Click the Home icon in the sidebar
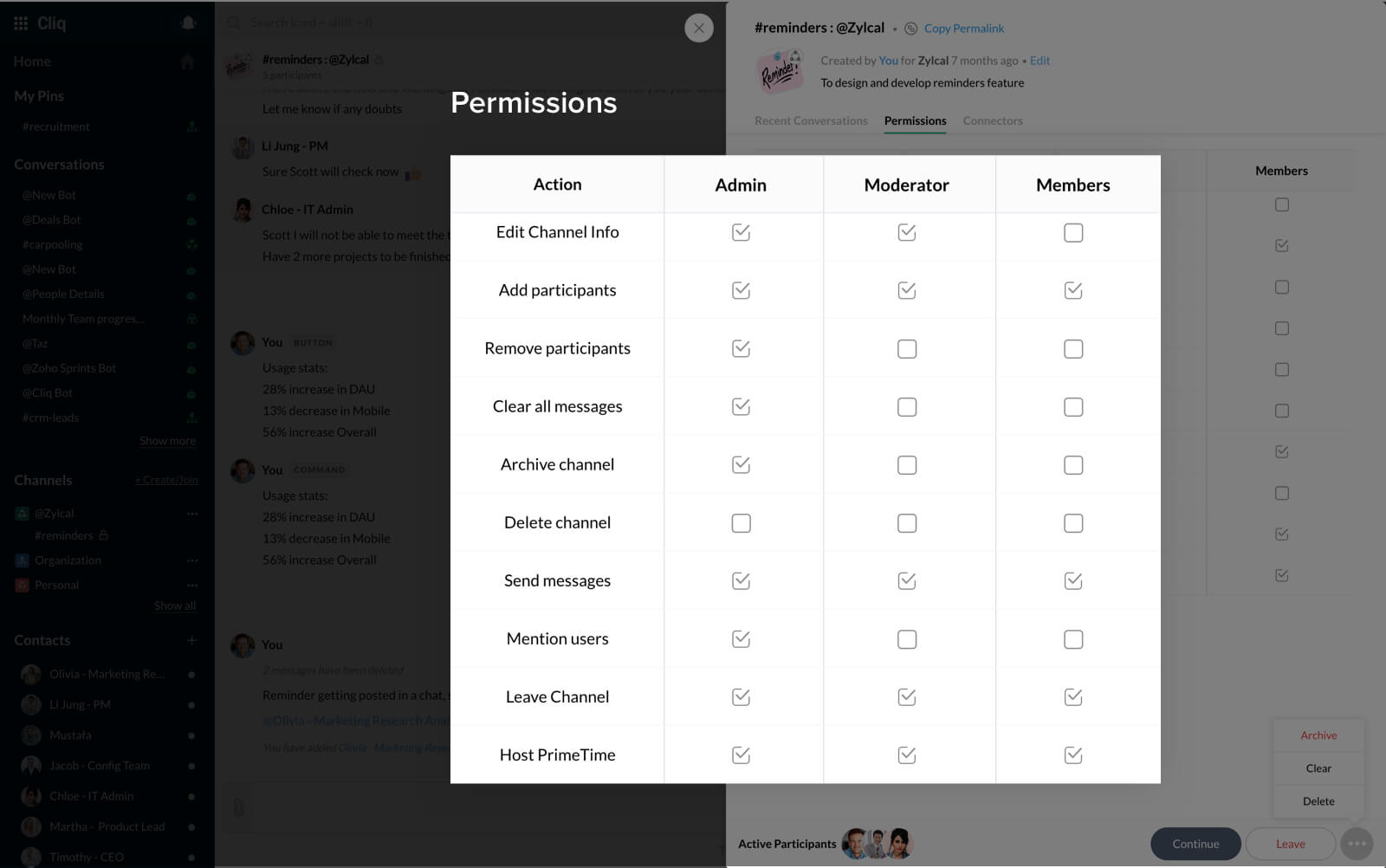Screen dimensions: 1386x868 point(187,62)
